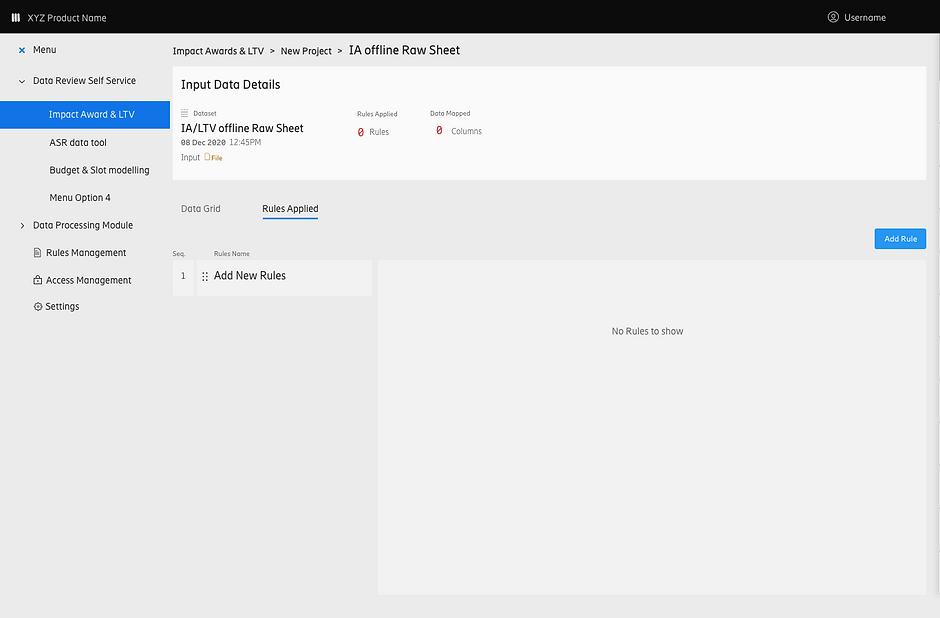This screenshot has height=618, width=940.
Task: Open Access Management page
Action: click(x=88, y=280)
